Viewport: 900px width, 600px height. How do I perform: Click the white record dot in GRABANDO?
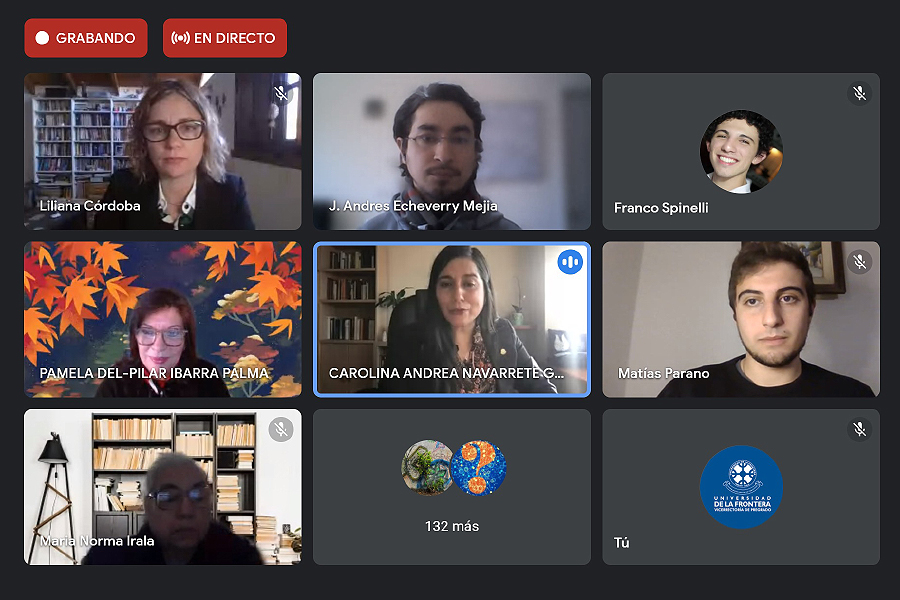point(42,38)
